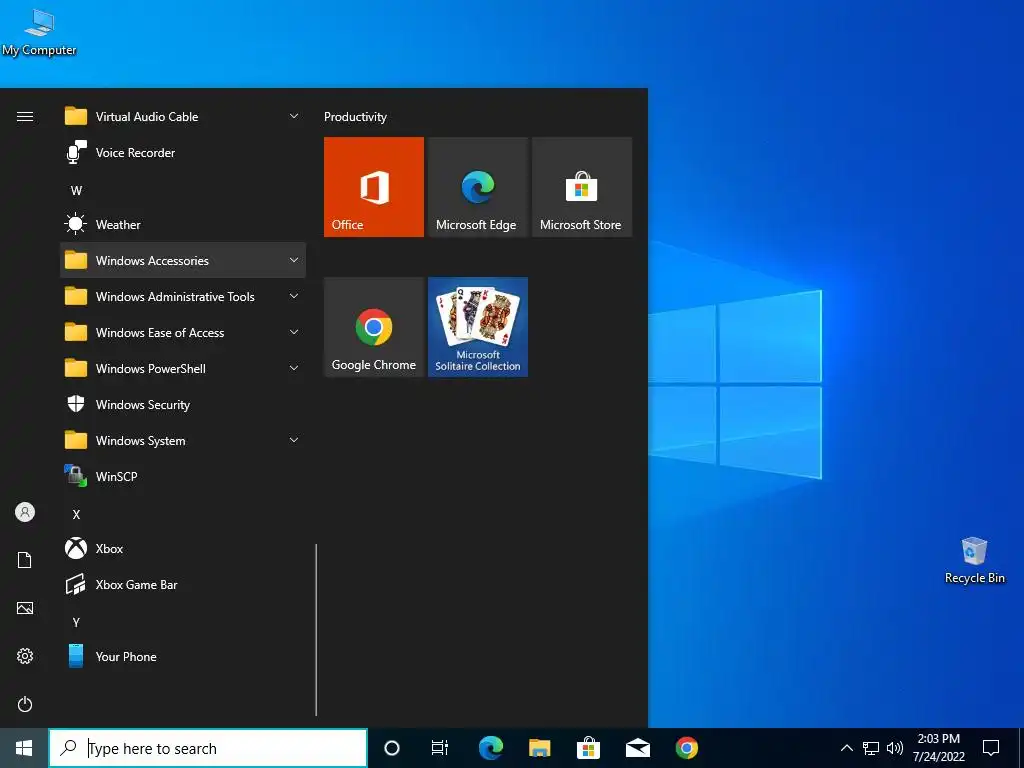Open the Action Center notifications icon
The width and height of the screenshot is (1024, 768).
click(x=991, y=748)
